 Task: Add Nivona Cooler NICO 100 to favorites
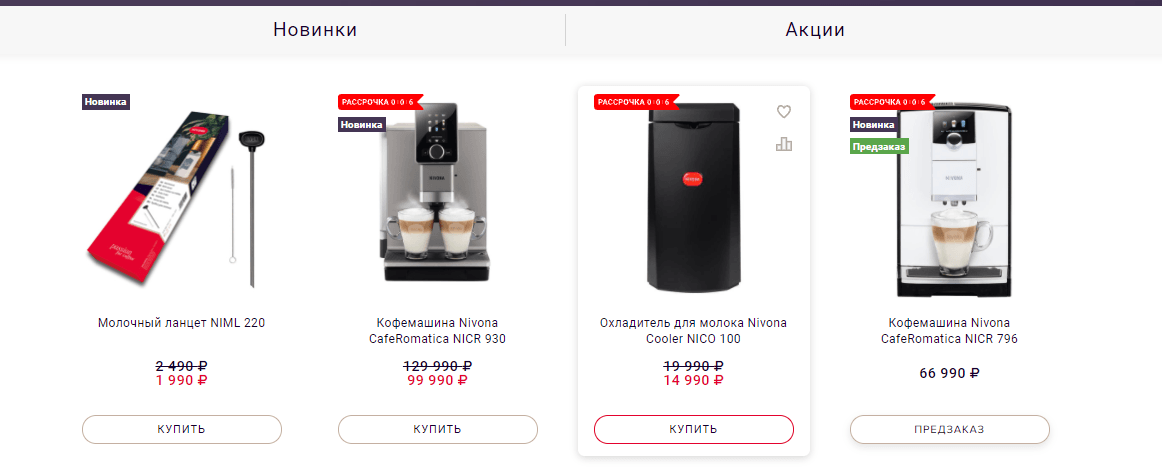point(784,111)
